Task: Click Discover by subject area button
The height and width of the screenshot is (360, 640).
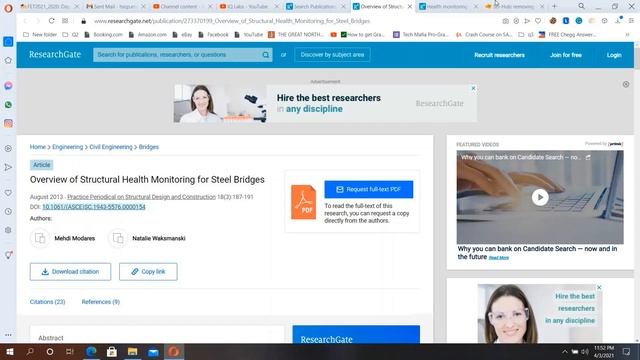Action: [x=332, y=55]
